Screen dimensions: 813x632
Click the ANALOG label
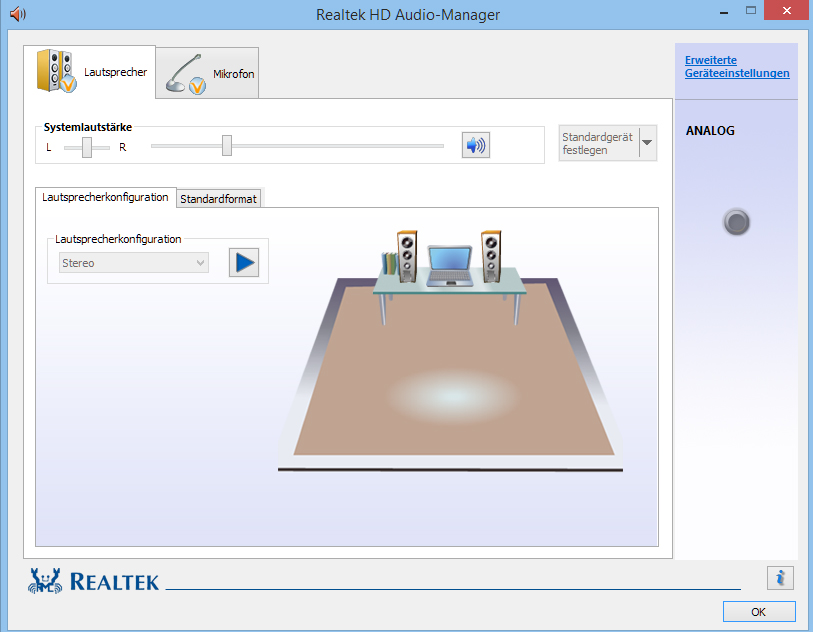(710, 131)
